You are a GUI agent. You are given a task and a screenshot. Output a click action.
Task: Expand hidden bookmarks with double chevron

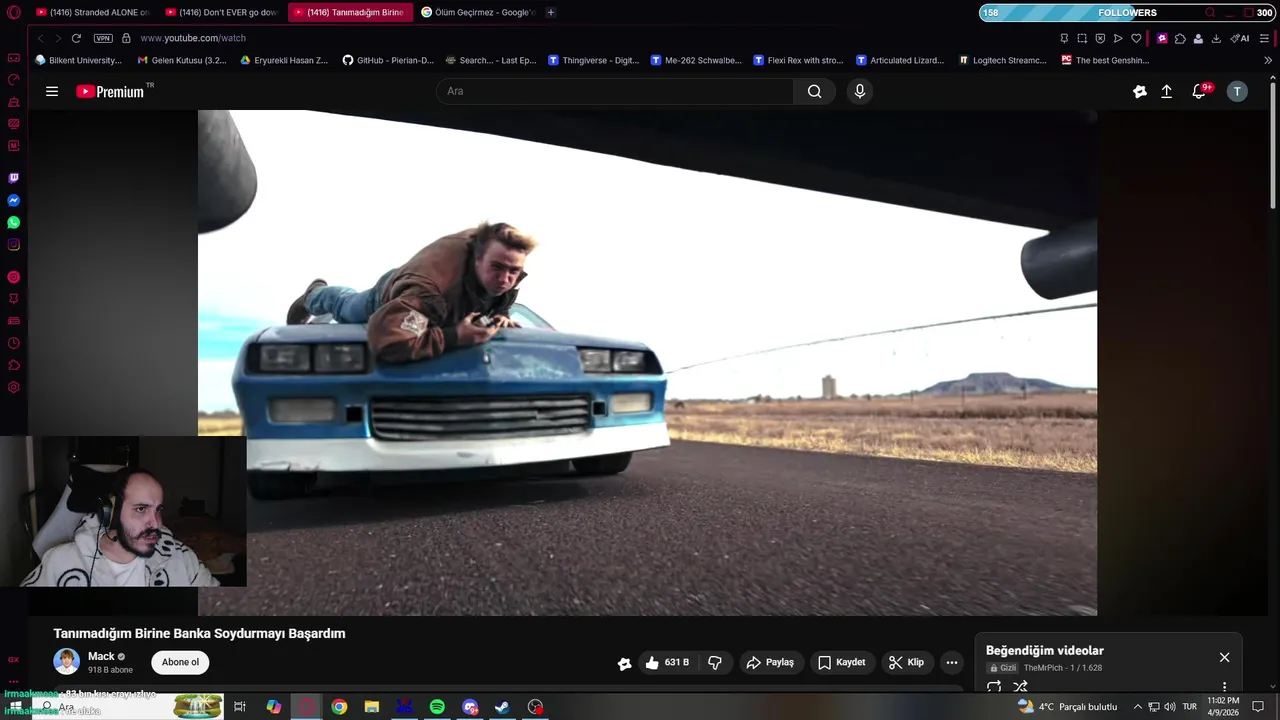[1268, 60]
